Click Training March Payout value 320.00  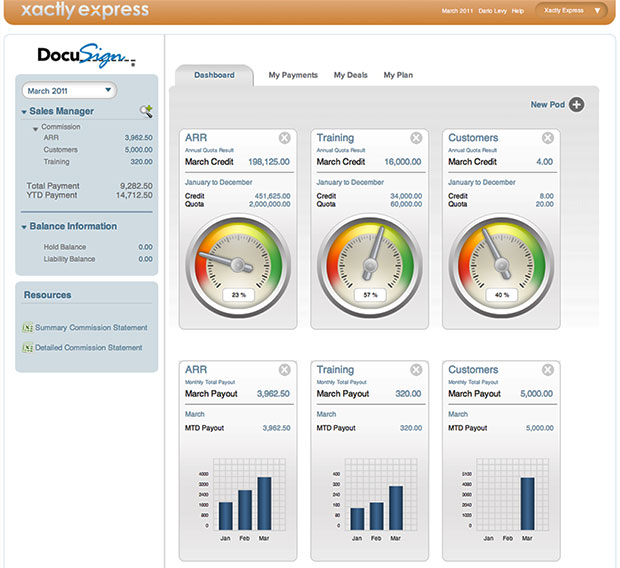pyautogui.click(x=408, y=394)
